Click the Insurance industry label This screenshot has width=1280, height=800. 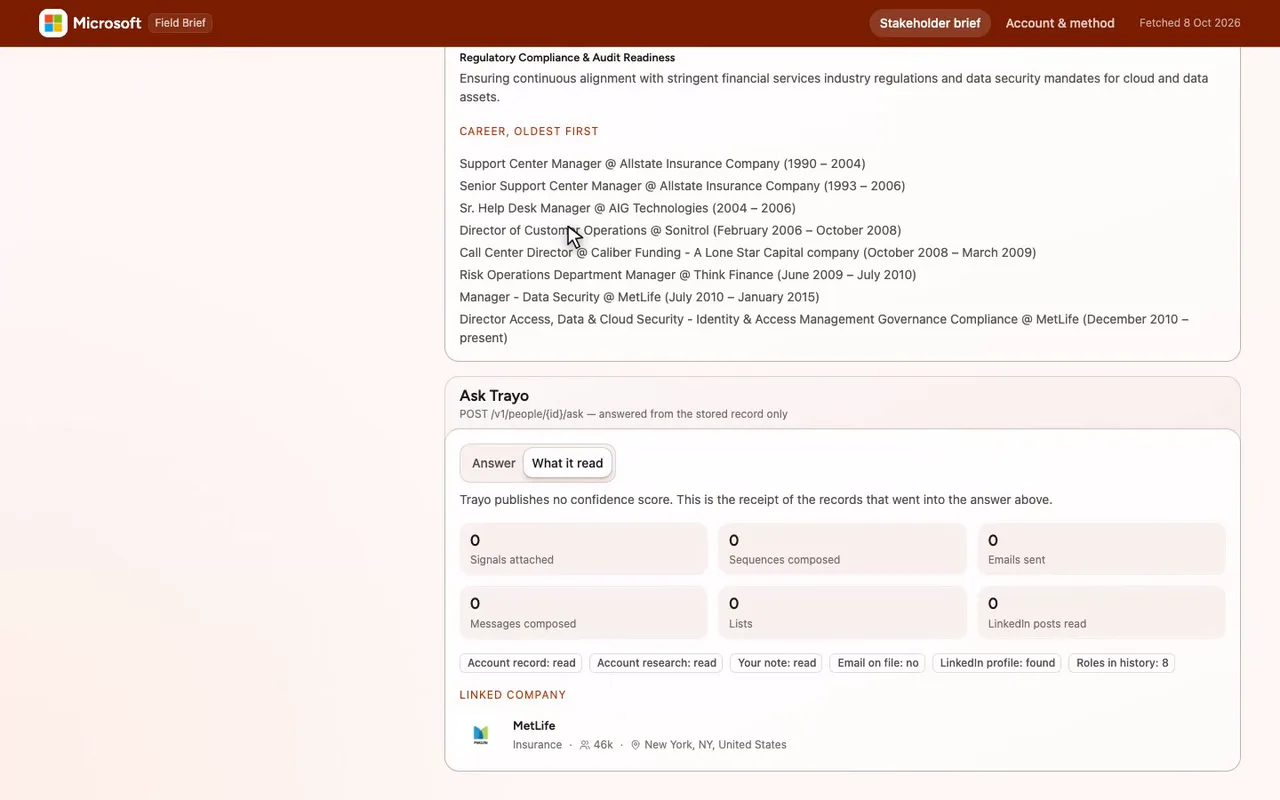coord(537,745)
